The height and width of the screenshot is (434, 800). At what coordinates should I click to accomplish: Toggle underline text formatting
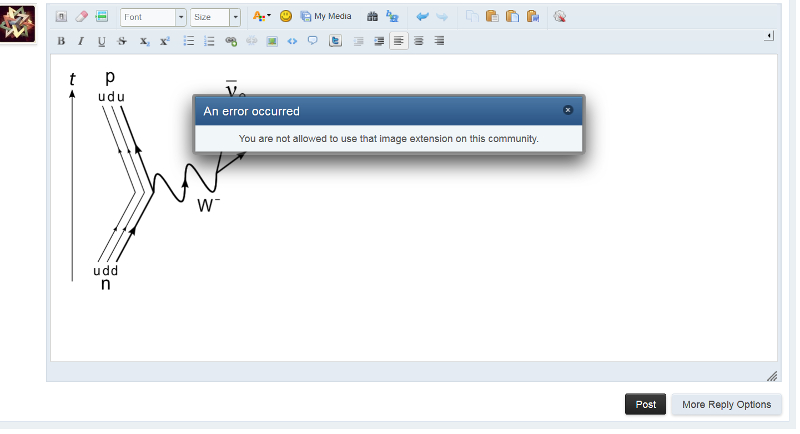[x=101, y=41]
